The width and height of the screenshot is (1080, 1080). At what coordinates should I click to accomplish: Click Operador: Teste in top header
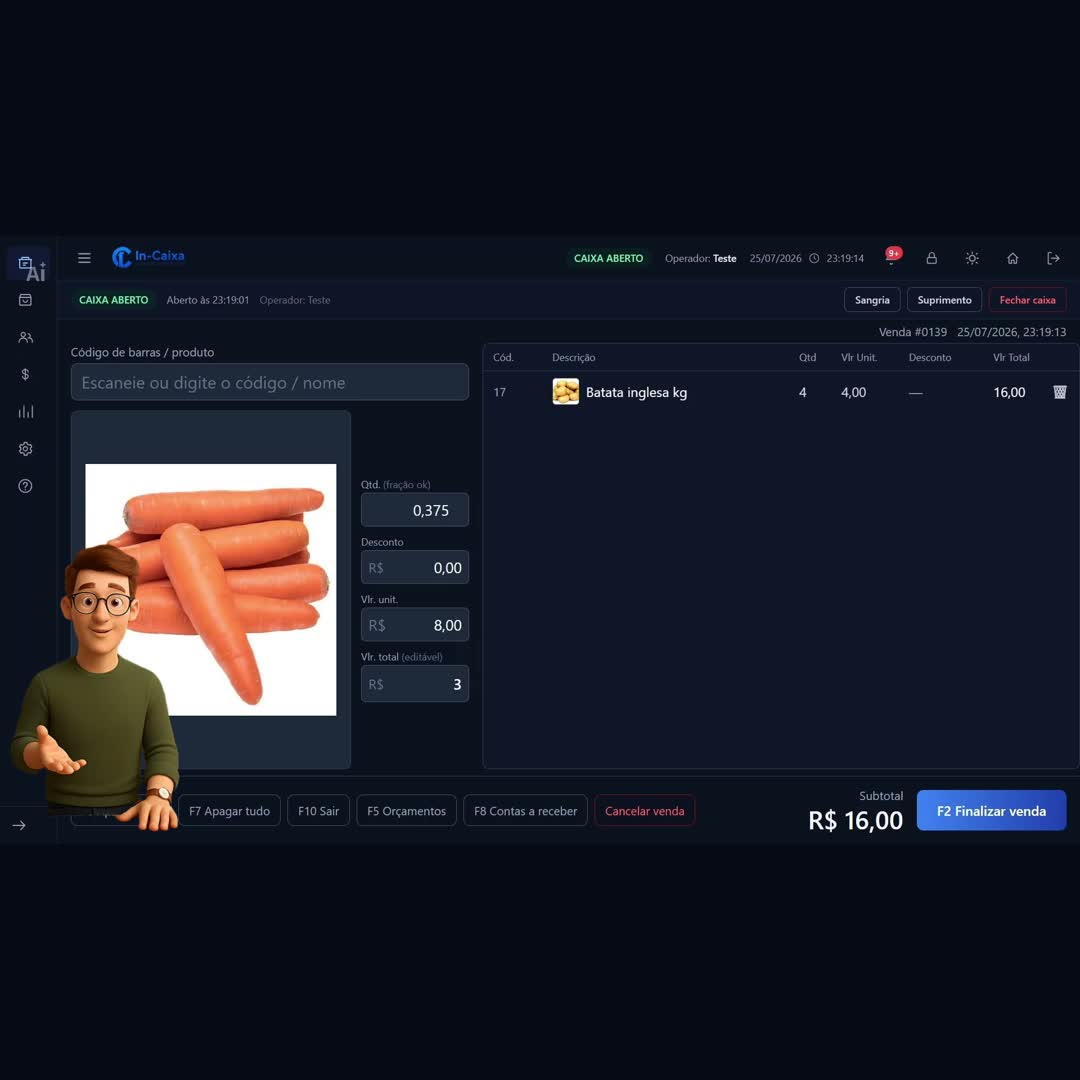click(x=700, y=258)
